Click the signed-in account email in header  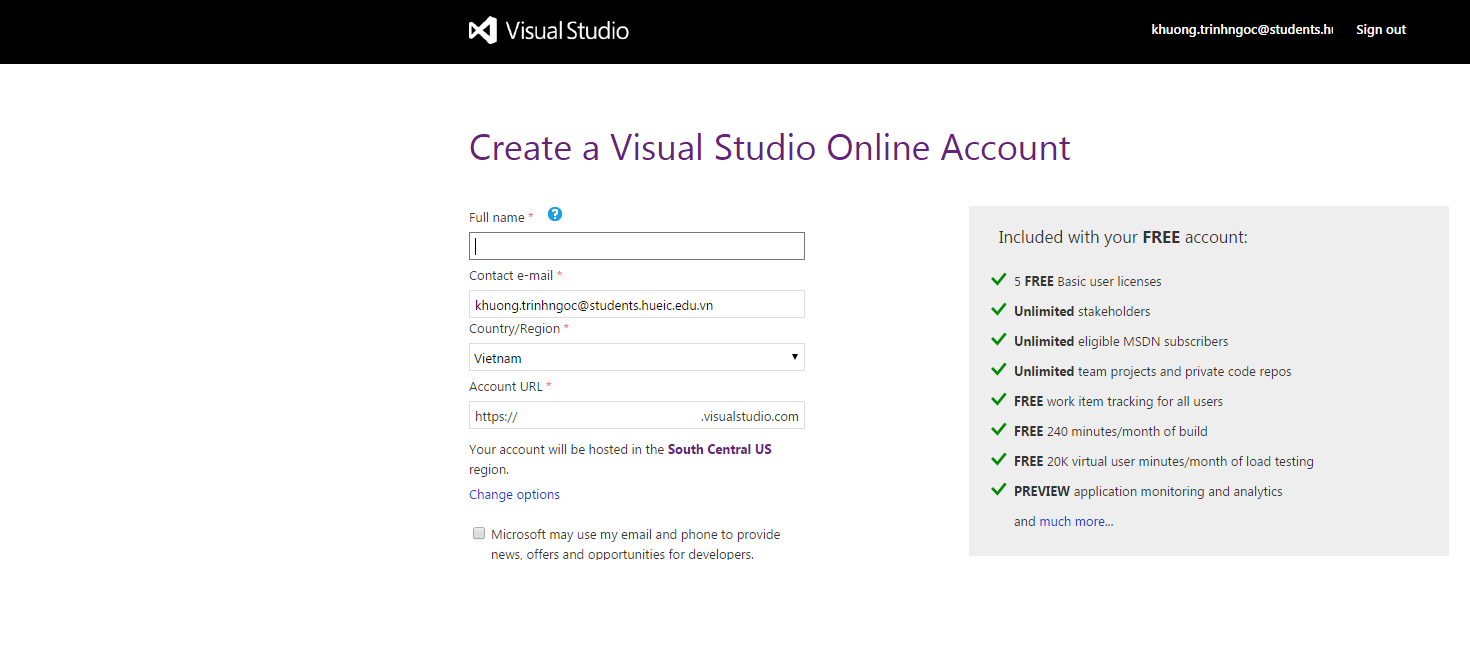1242,30
